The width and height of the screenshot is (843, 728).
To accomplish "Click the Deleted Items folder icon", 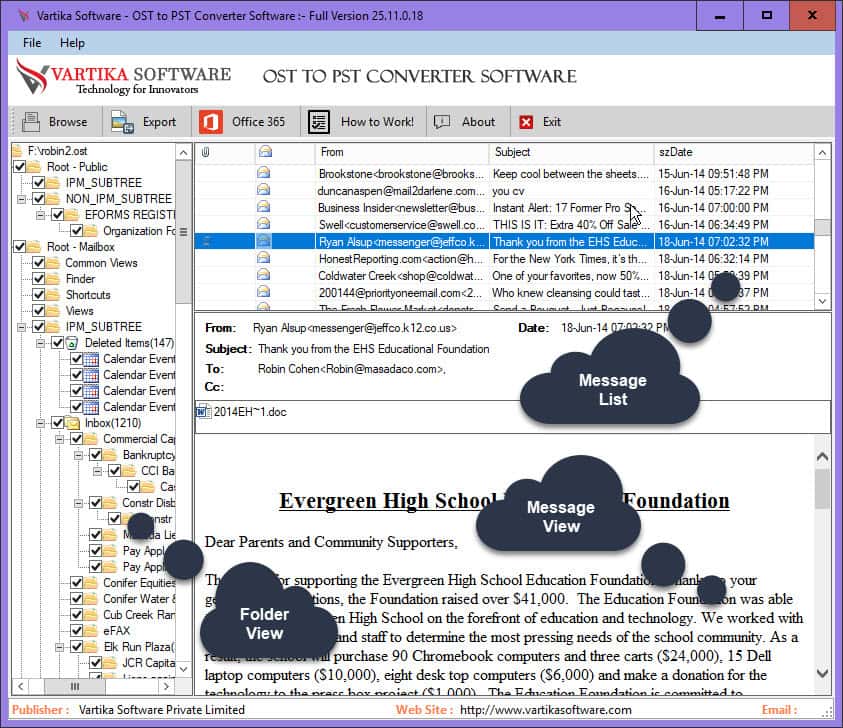I will (x=72, y=343).
